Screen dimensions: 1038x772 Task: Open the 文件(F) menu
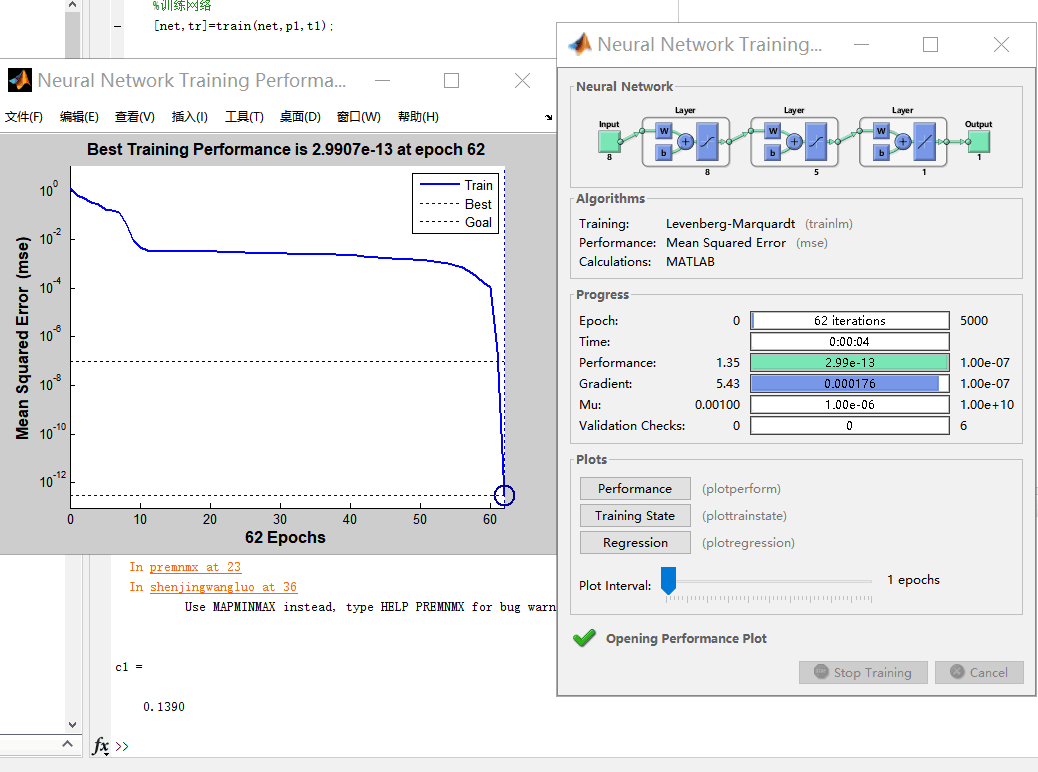tap(24, 117)
